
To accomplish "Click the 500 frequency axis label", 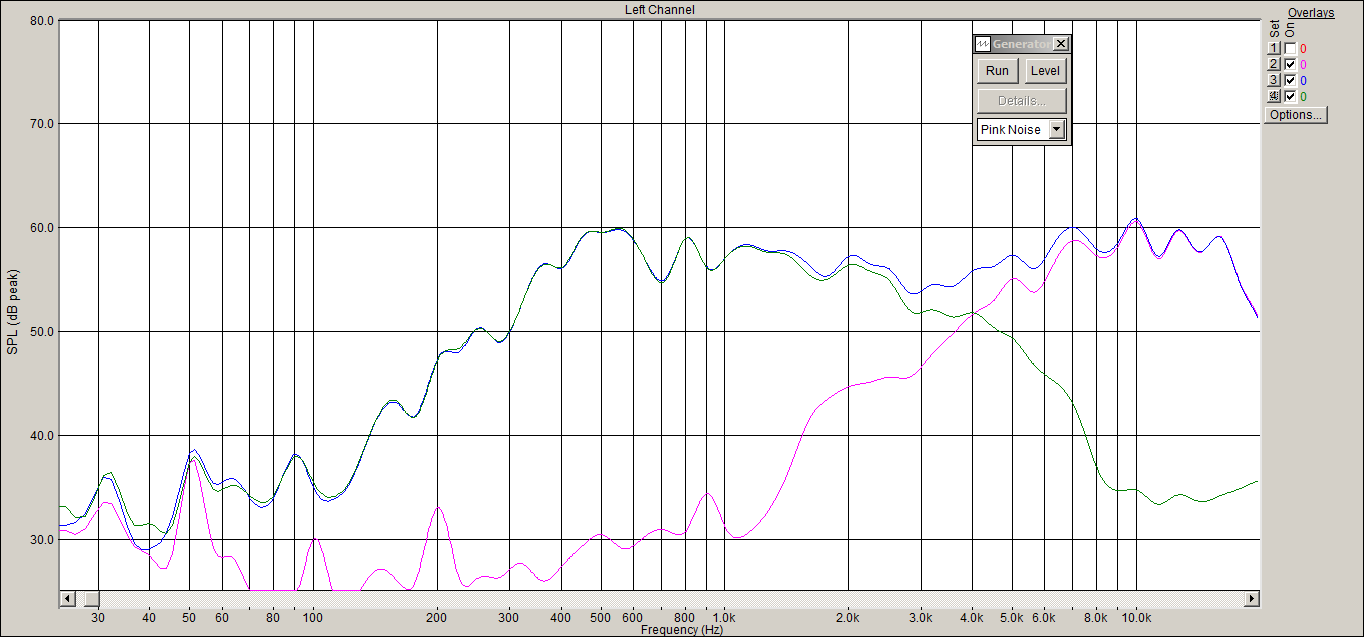I will point(600,618).
